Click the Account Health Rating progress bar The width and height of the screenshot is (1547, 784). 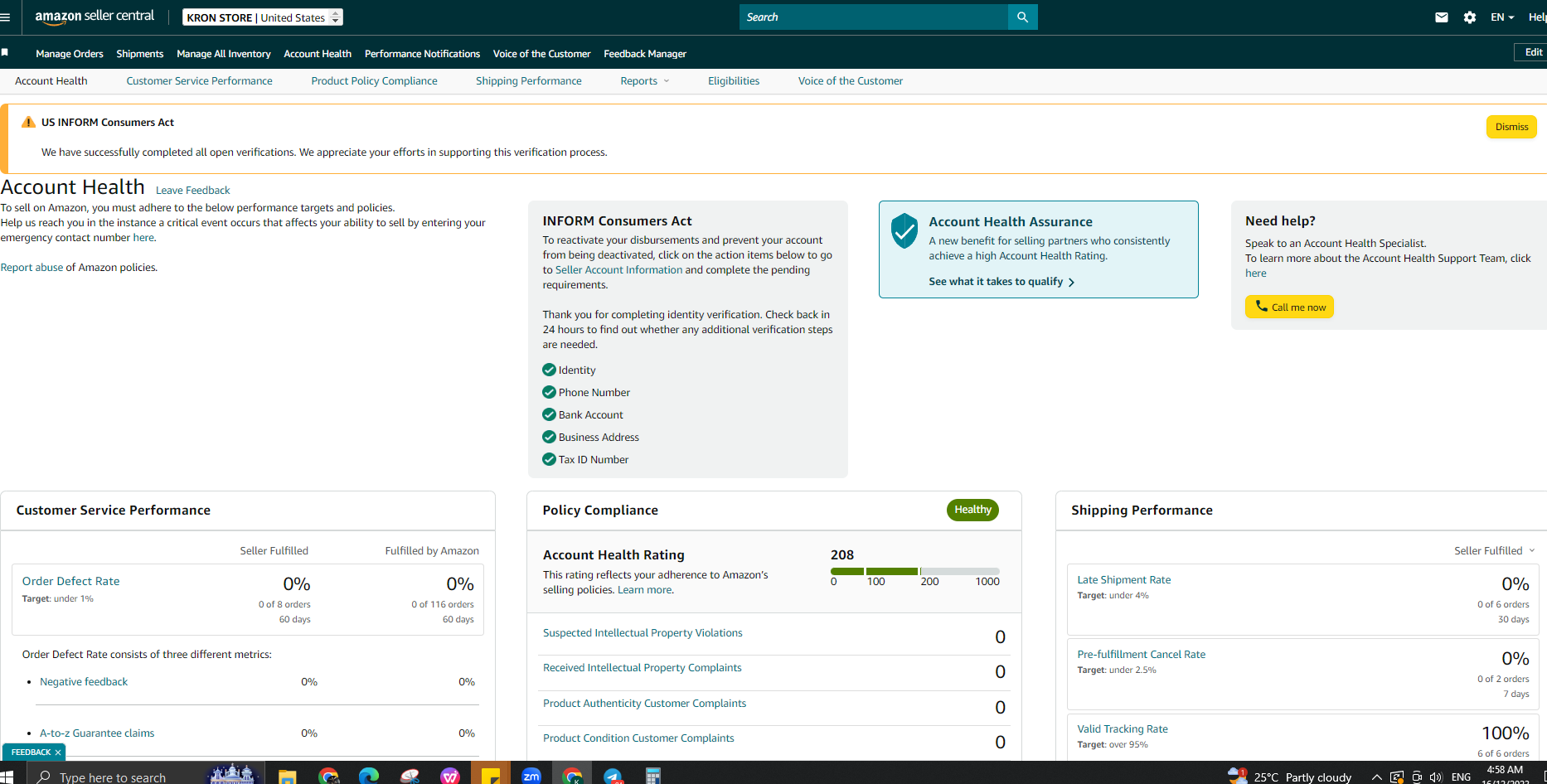915,571
